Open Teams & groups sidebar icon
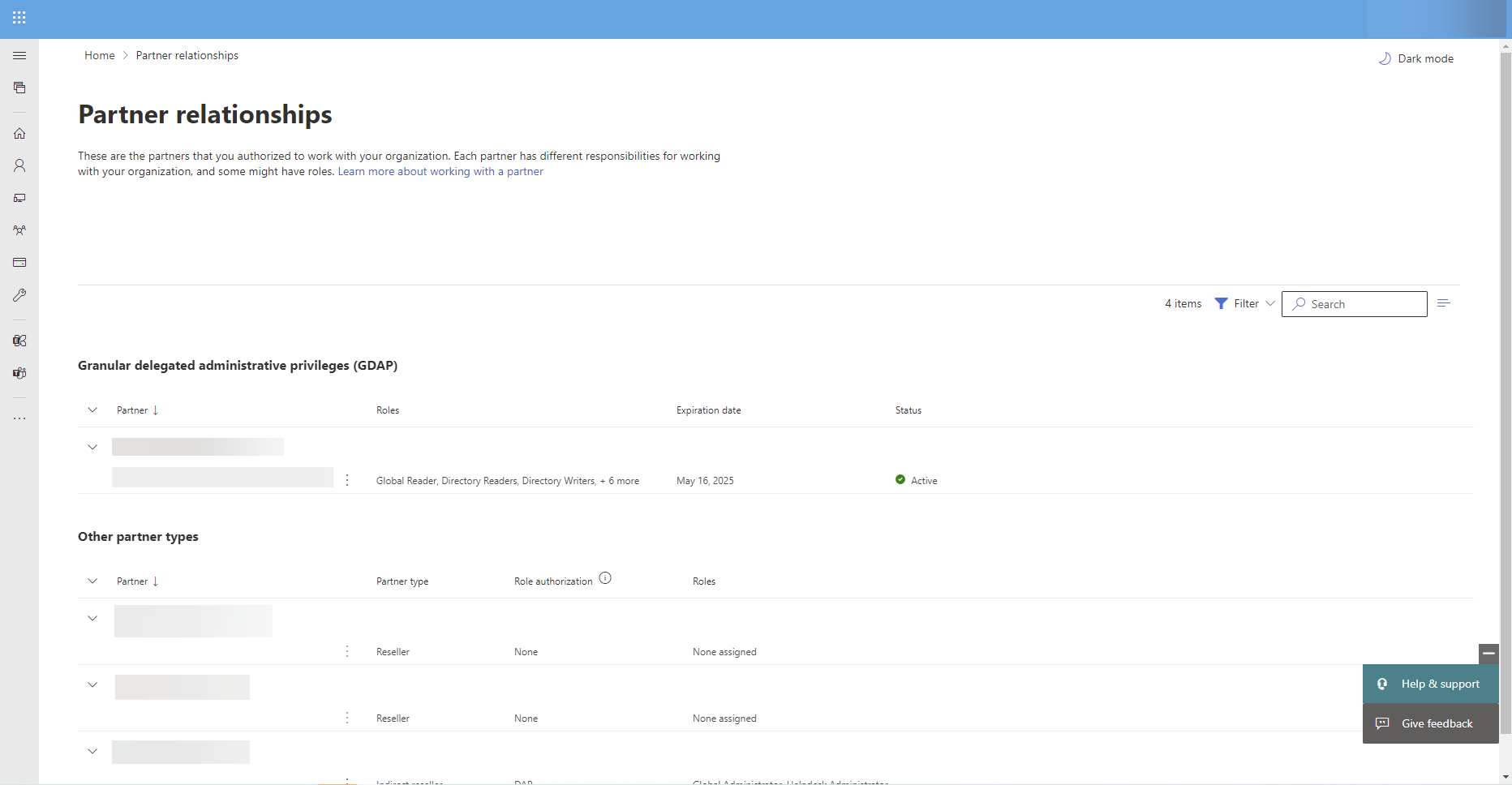The image size is (1512, 785). (x=19, y=230)
